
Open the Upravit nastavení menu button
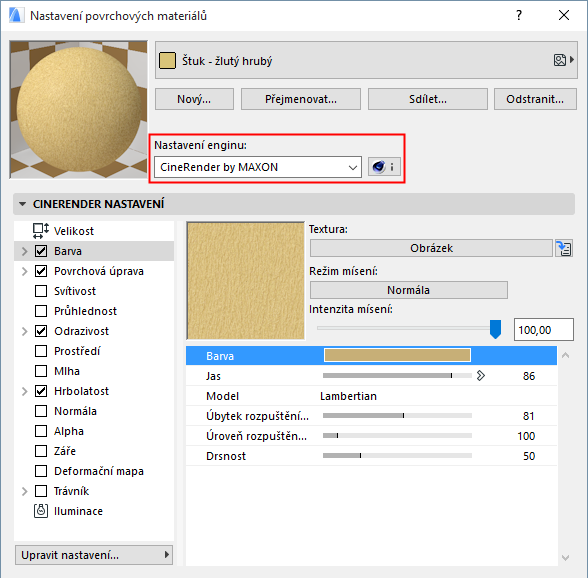[x=94, y=555]
